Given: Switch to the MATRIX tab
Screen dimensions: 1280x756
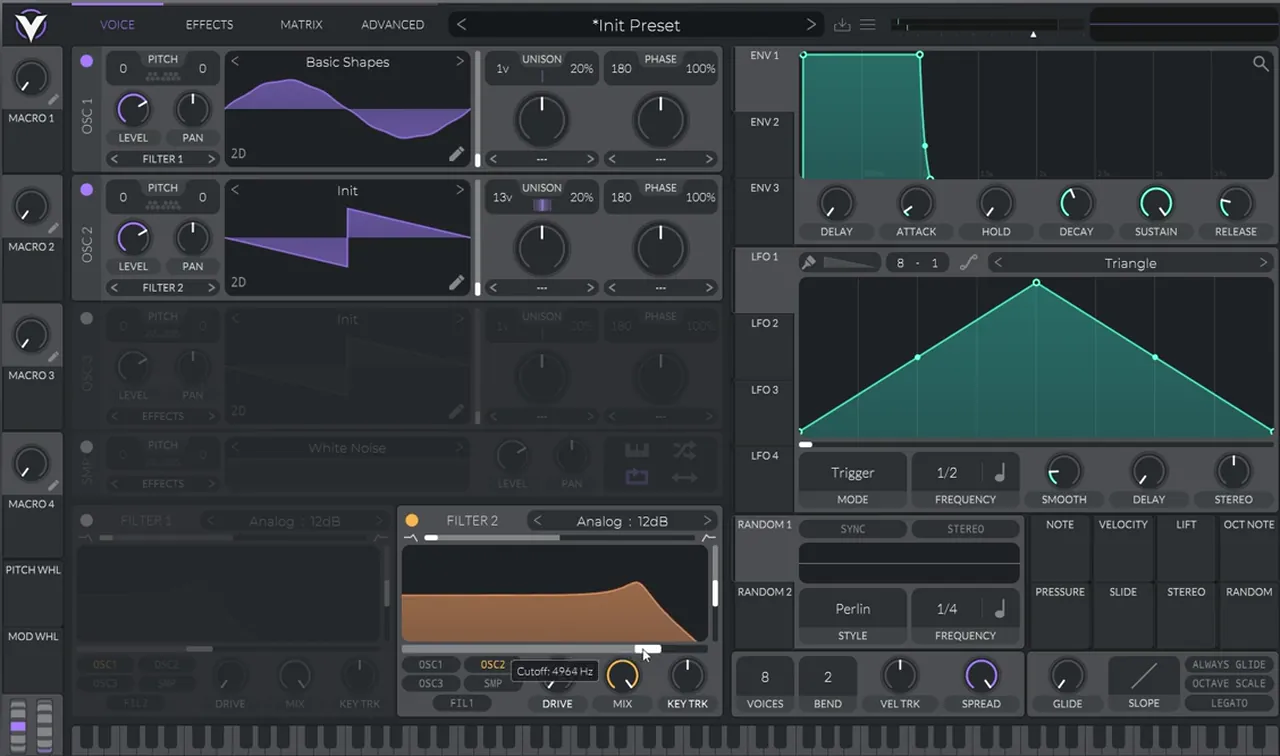Looking at the screenshot, I should pyautogui.click(x=301, y=24).
